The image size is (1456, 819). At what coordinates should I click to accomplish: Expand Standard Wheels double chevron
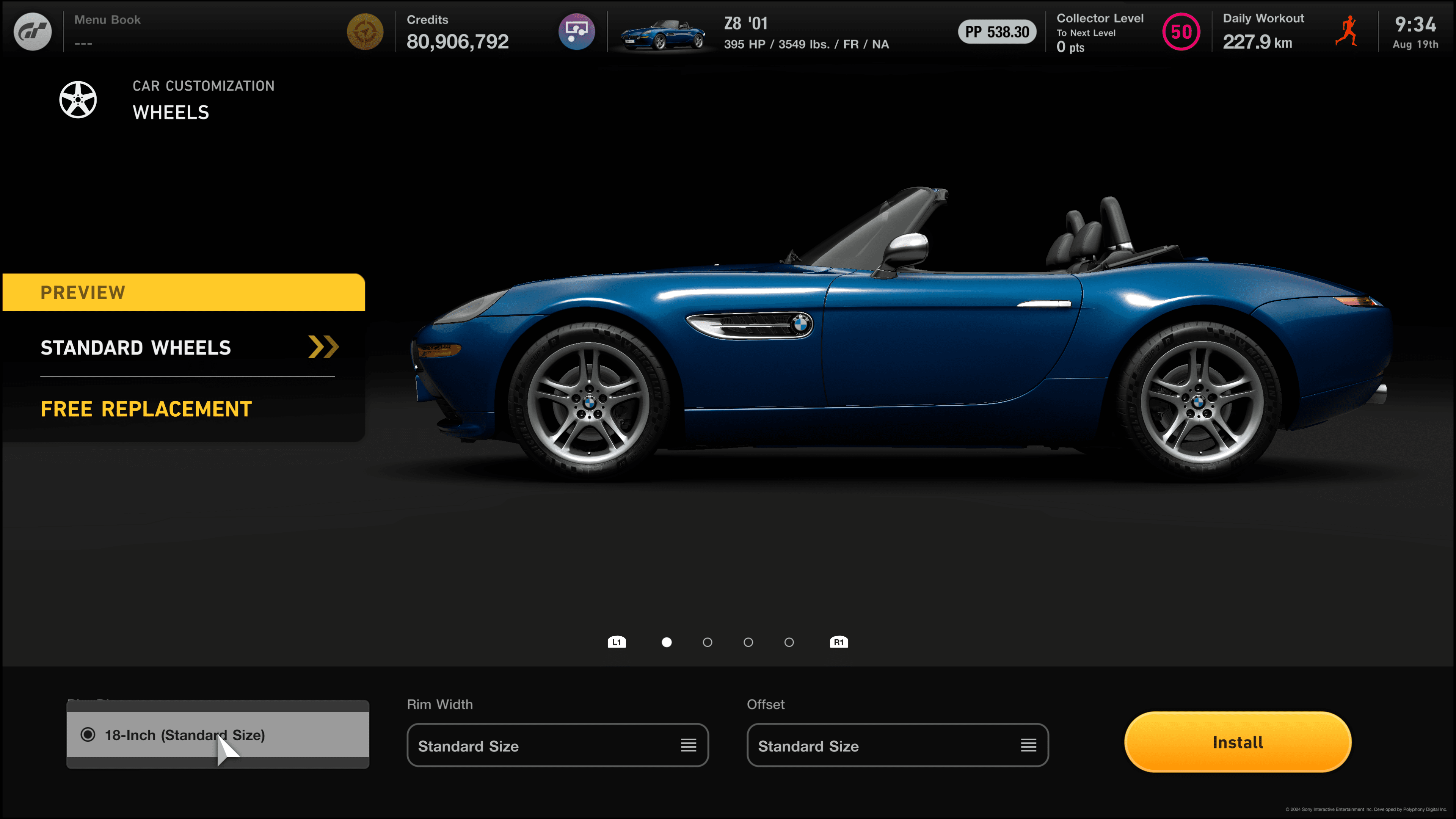tap(323, 347)
